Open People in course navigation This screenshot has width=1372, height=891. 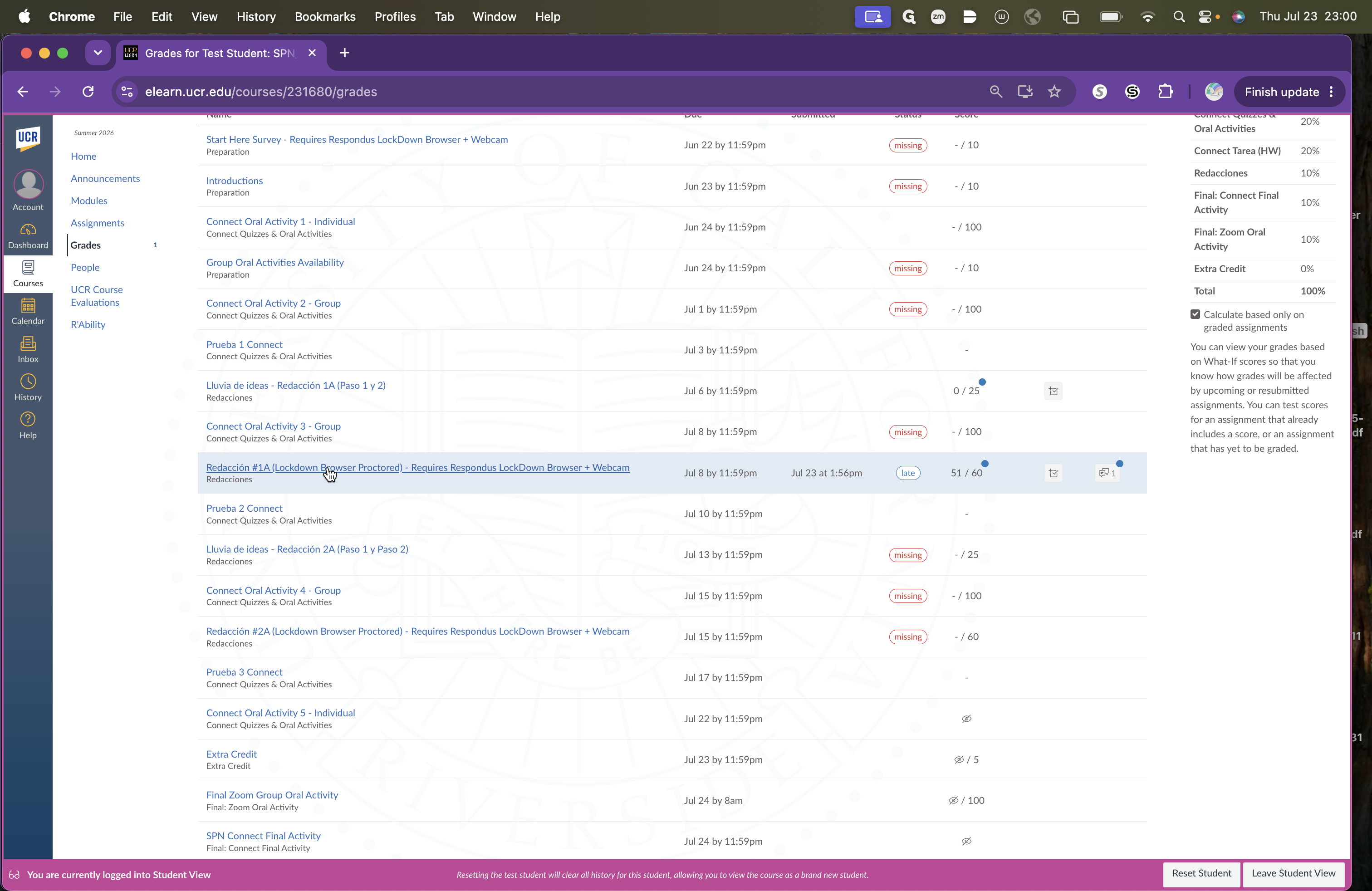tap(85, 267)
